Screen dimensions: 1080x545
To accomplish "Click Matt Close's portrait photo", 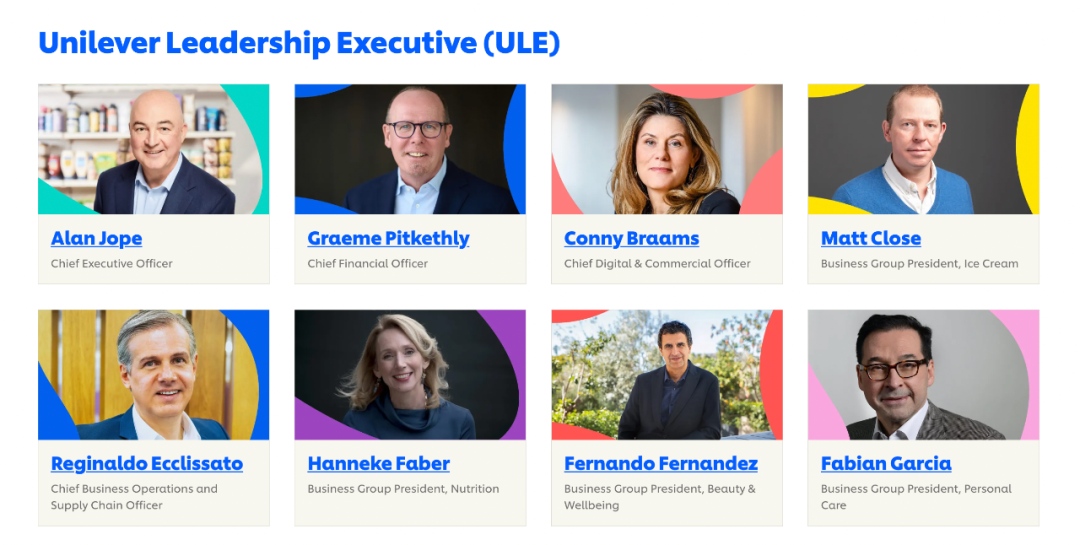I will point(923,149).
